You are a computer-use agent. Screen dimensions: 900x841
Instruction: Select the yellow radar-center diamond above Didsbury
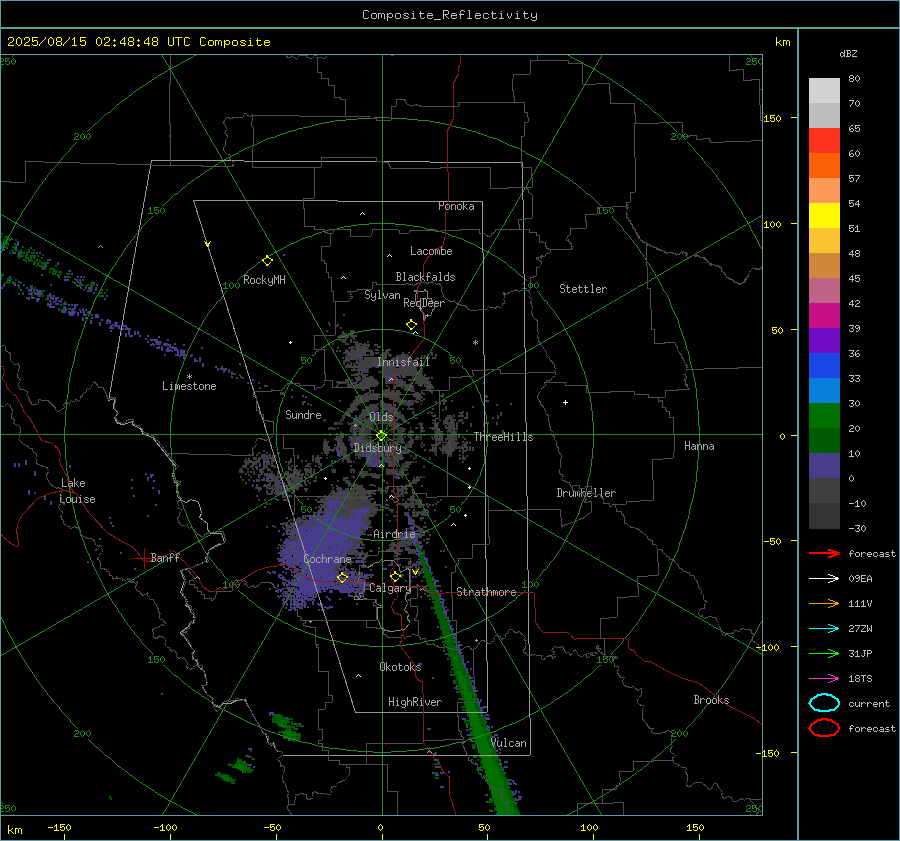(x=382, y=435)
